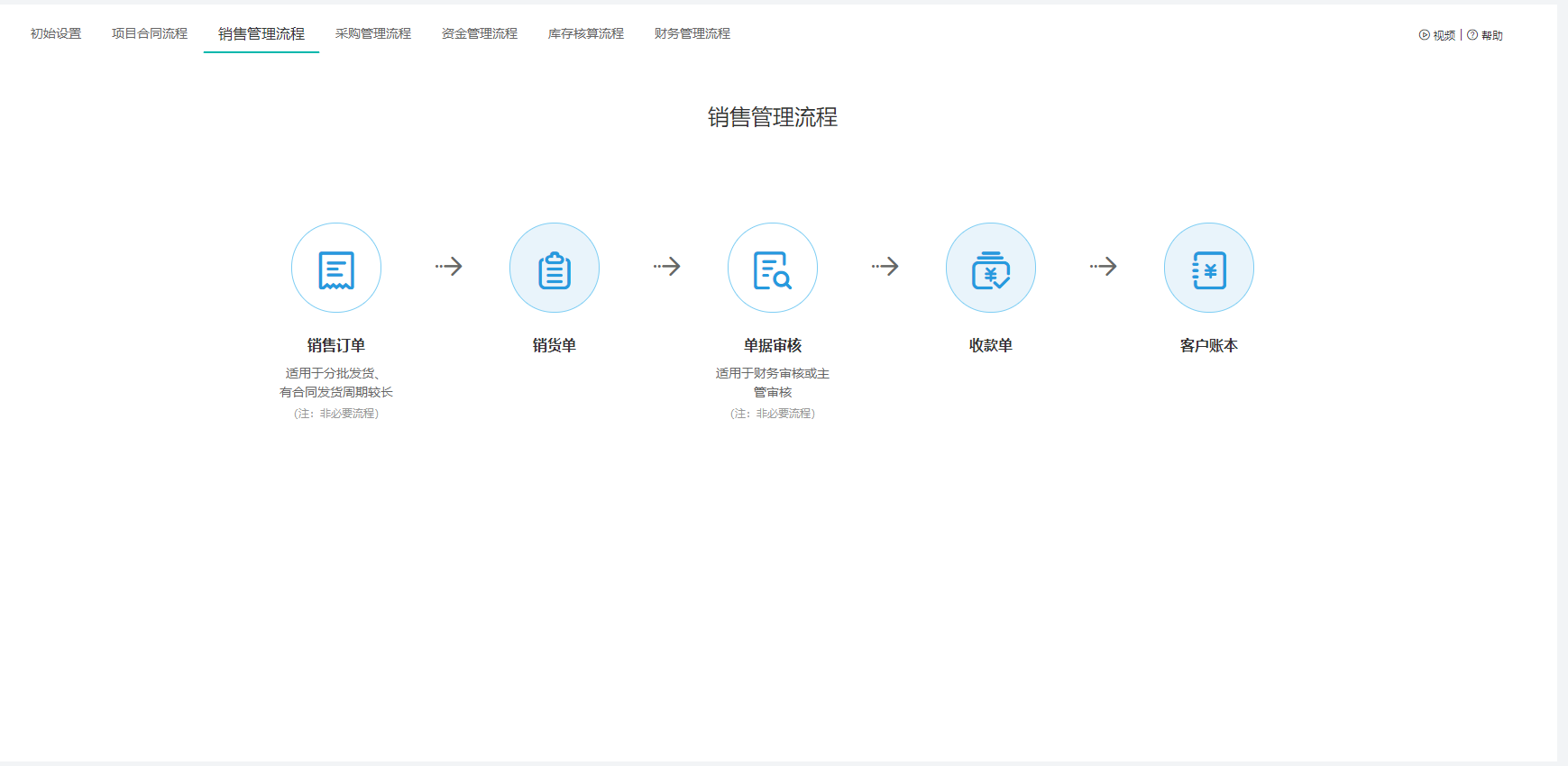Open the 销售订单 receipt icon
Screen dimensions: 1568x766
click(x=336, y=268)
